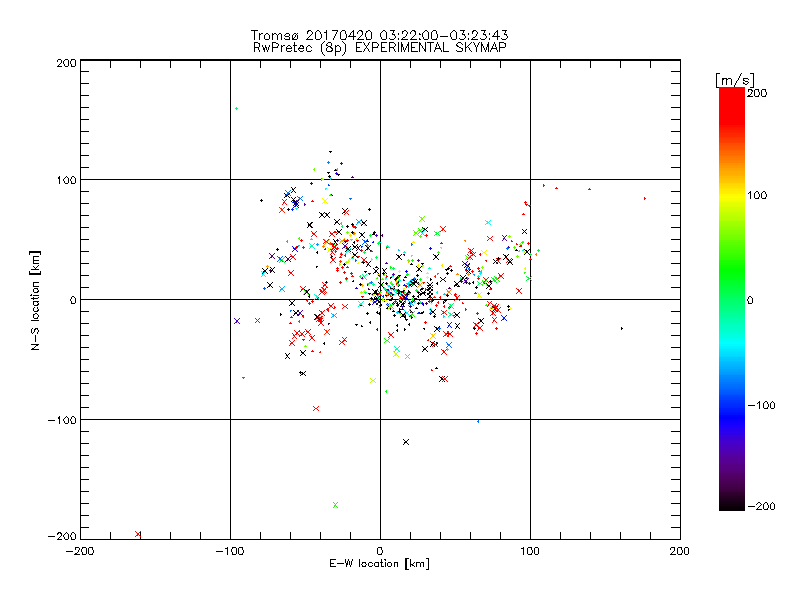800x600 pixels.
Task: Click the "[m/s]" colorbar unit label
Action: [x=735, y=80]
